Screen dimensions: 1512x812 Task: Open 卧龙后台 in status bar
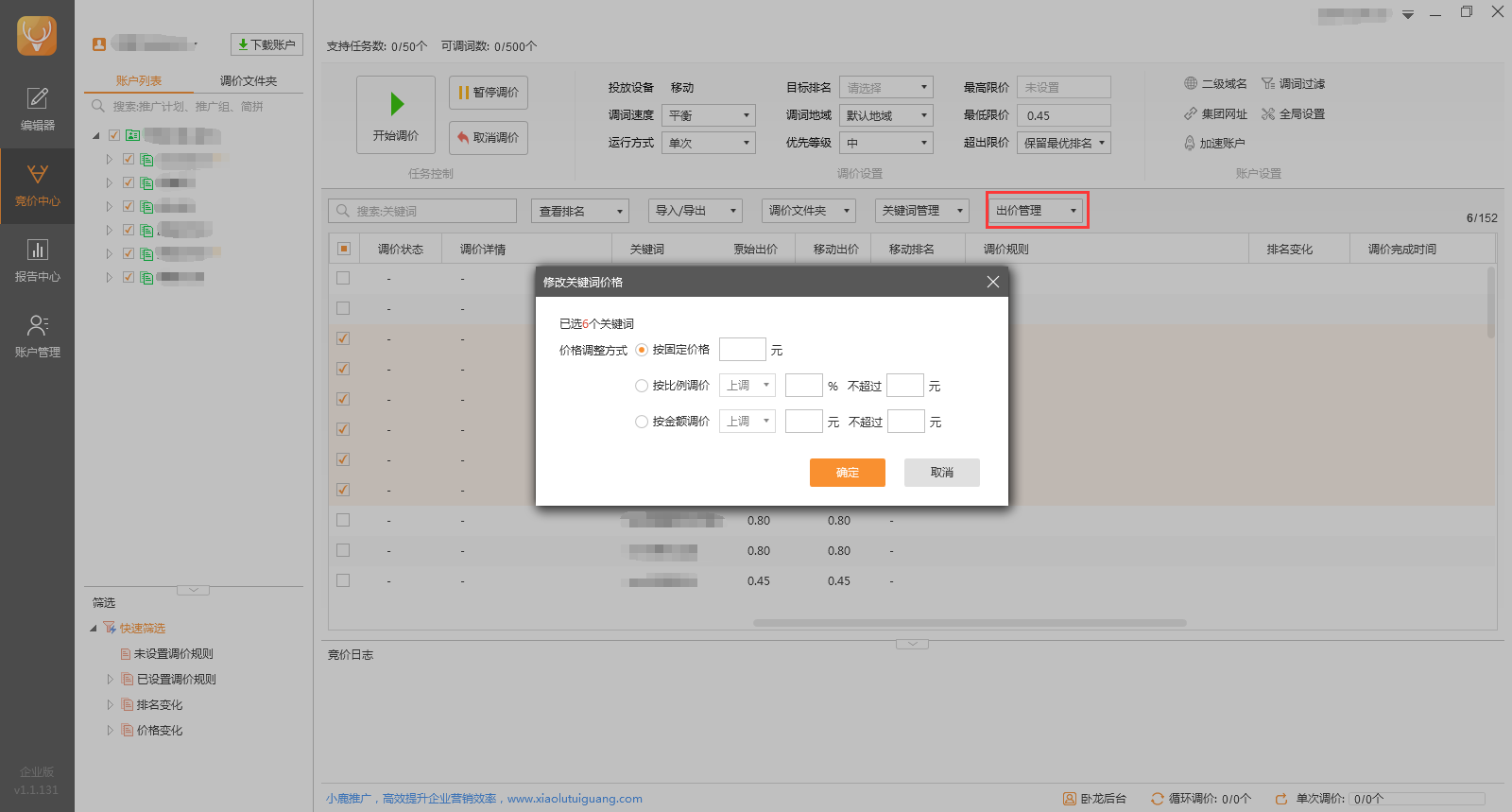[1094, 799]
